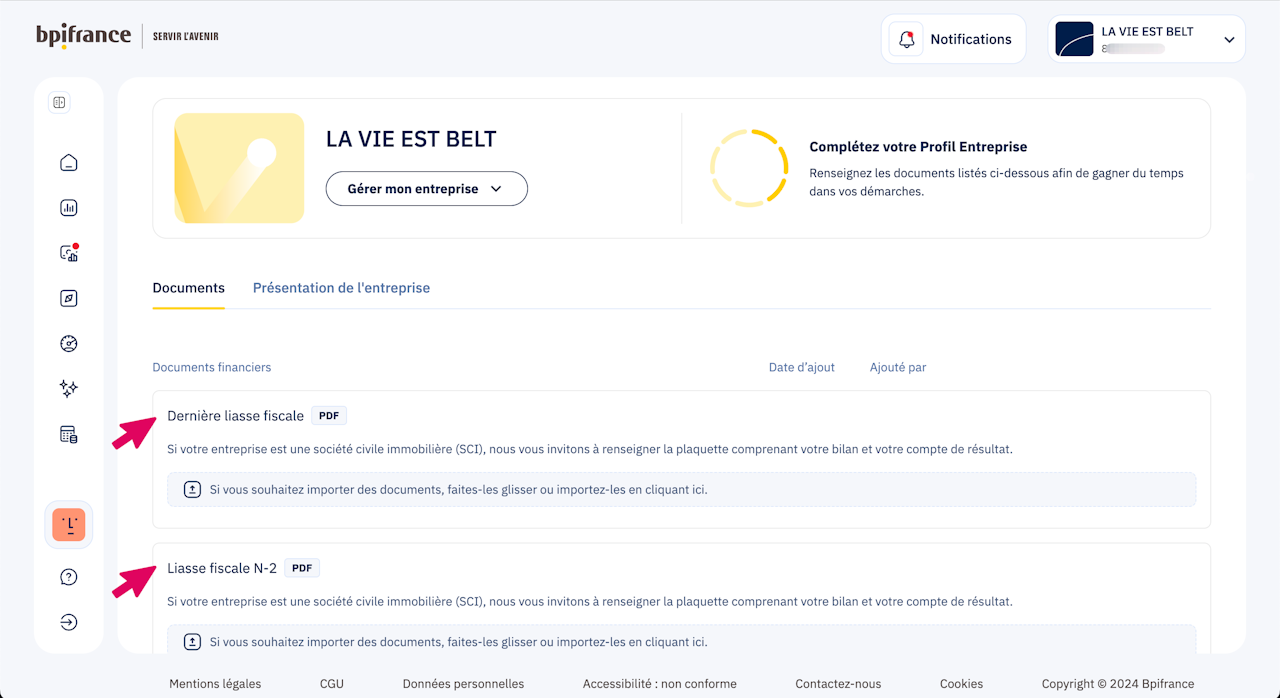This screenshot has height=698, width=1280.
Task: Click the logout arrow icon in sidebar
Action: 69,622
